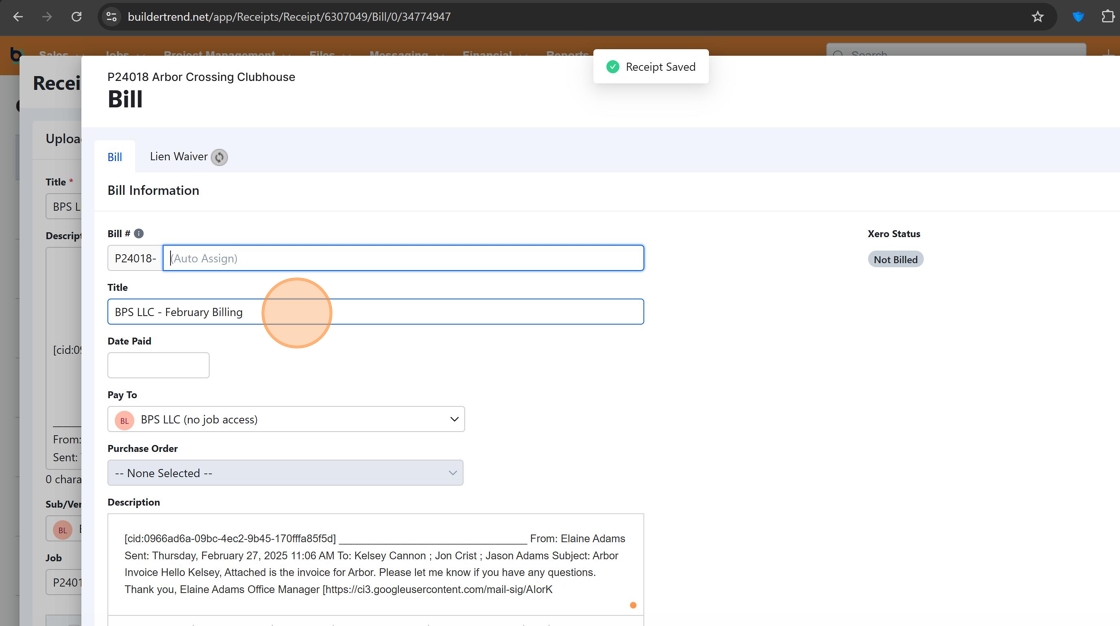The image size is (1120, 626).
Task: Click the BL avatar in Pay To
Action: [124, 420]
